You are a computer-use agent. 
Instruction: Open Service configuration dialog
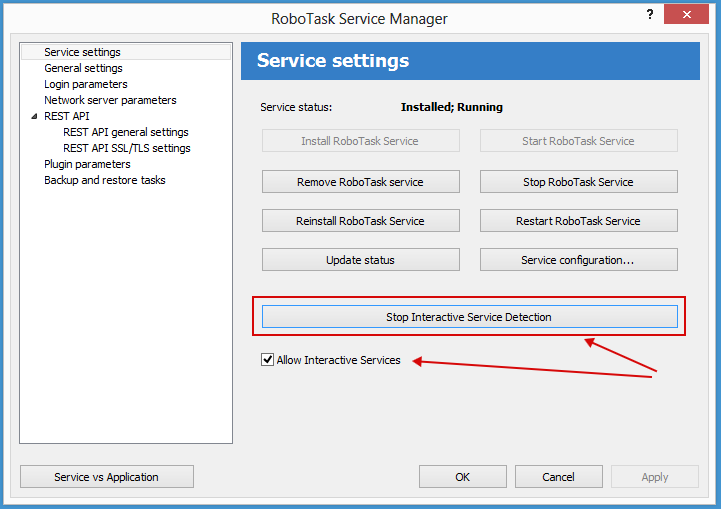coord(578,260)
